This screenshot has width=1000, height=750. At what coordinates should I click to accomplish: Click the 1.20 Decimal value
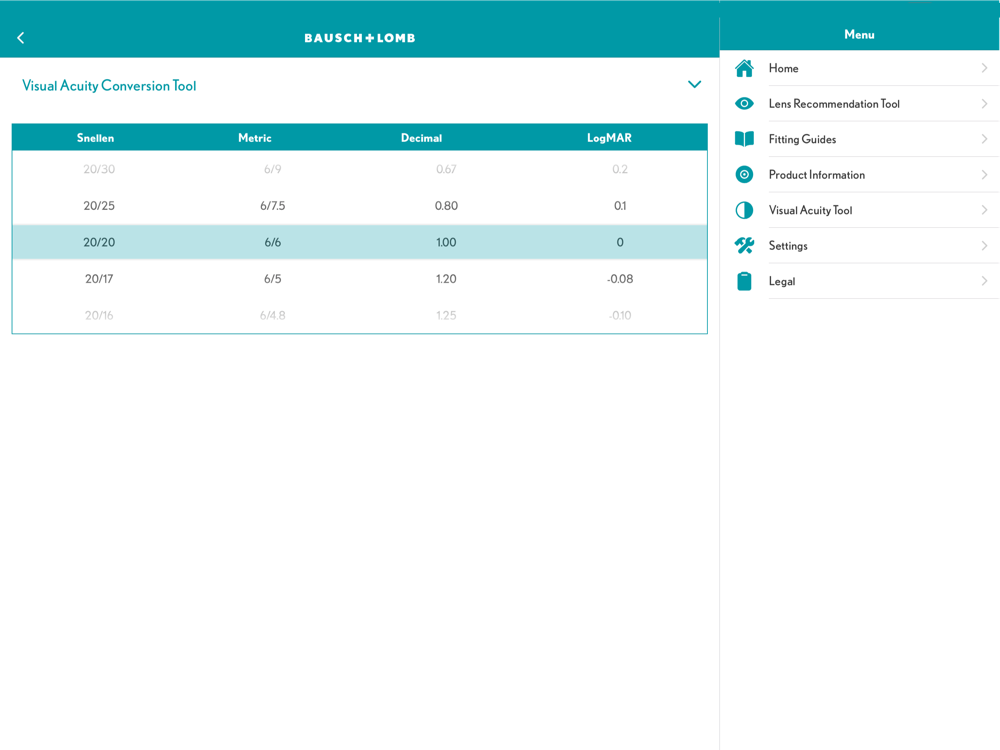click(x=446, y=279)
